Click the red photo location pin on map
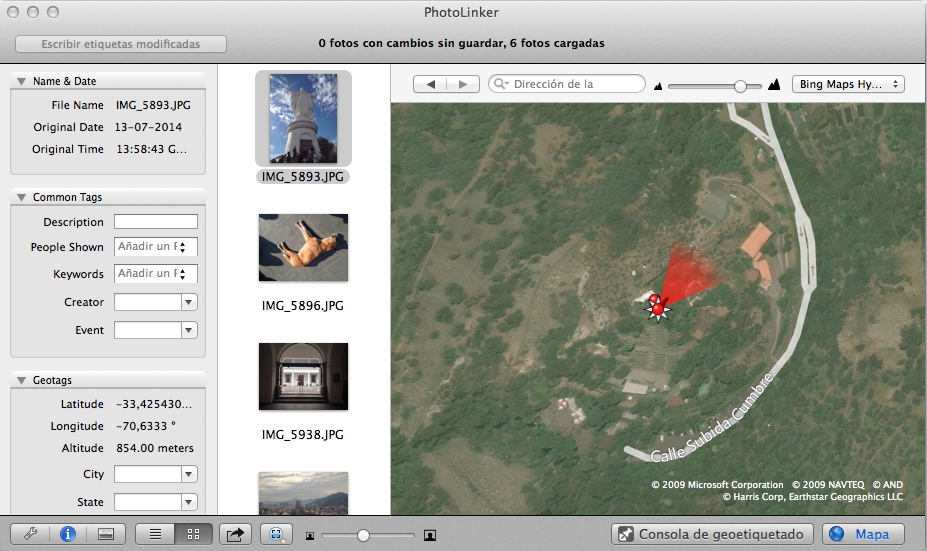 [x=657, y=309]
